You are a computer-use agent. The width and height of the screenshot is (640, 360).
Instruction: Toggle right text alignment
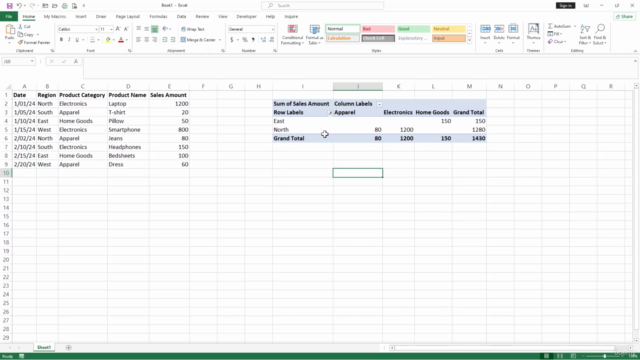tap(155, 40)
